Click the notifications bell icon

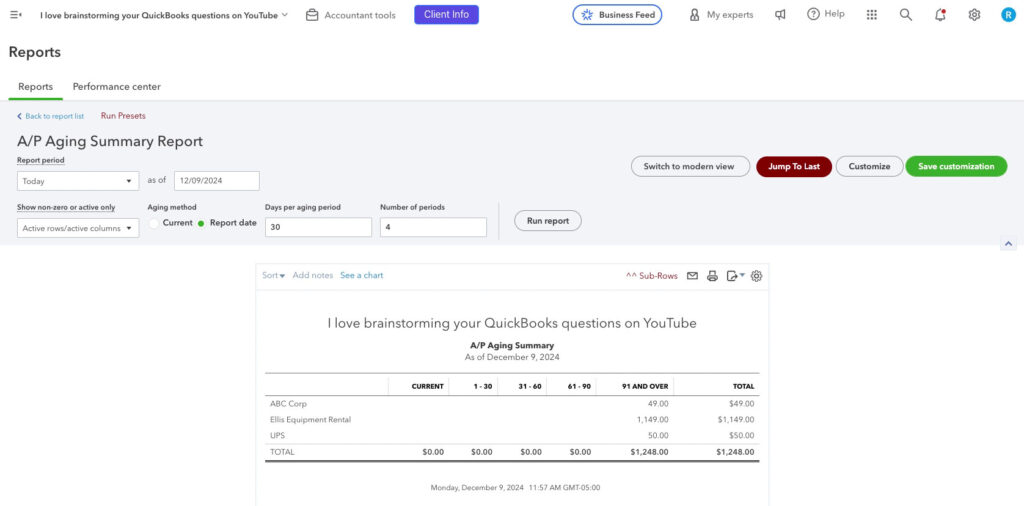940,15
